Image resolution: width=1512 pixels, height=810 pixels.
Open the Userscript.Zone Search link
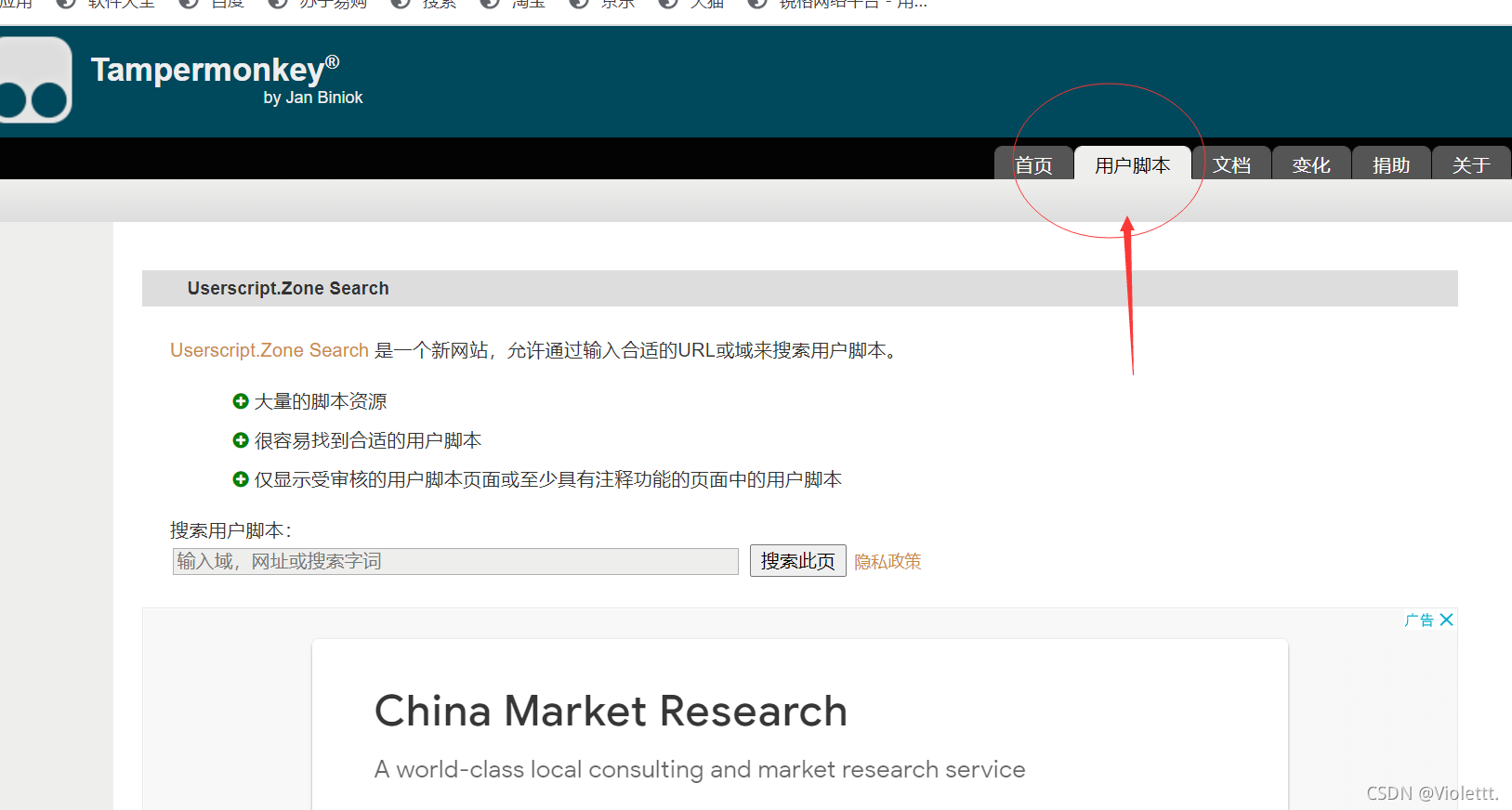click(270, 350)
